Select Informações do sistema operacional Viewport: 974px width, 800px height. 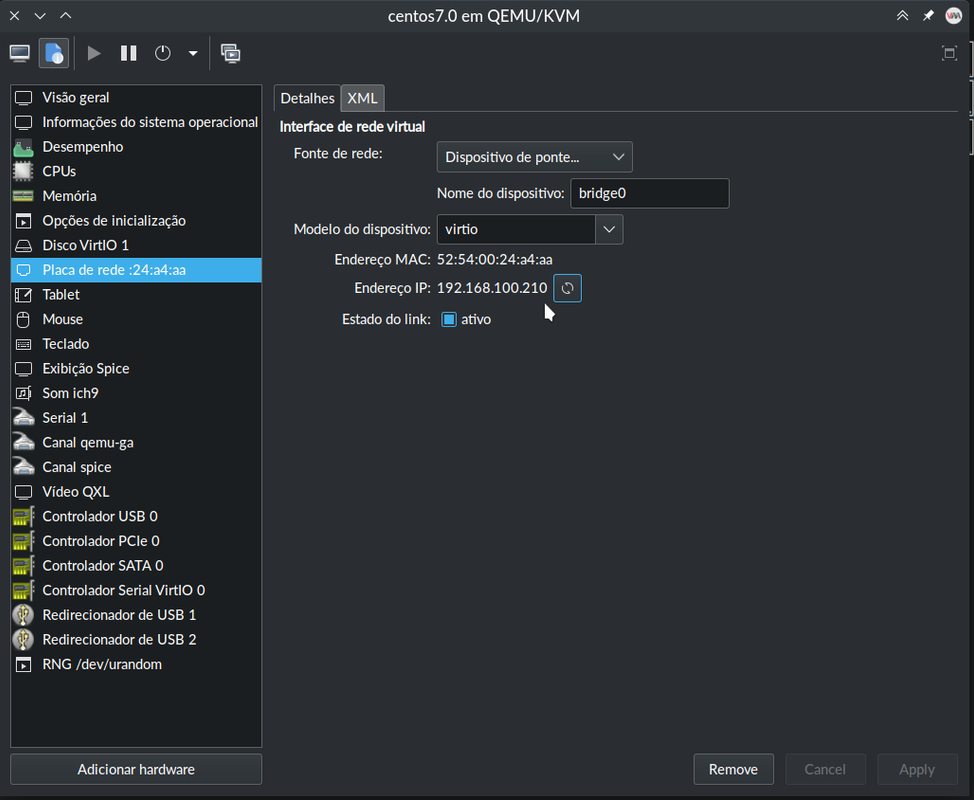coord(136,122)
